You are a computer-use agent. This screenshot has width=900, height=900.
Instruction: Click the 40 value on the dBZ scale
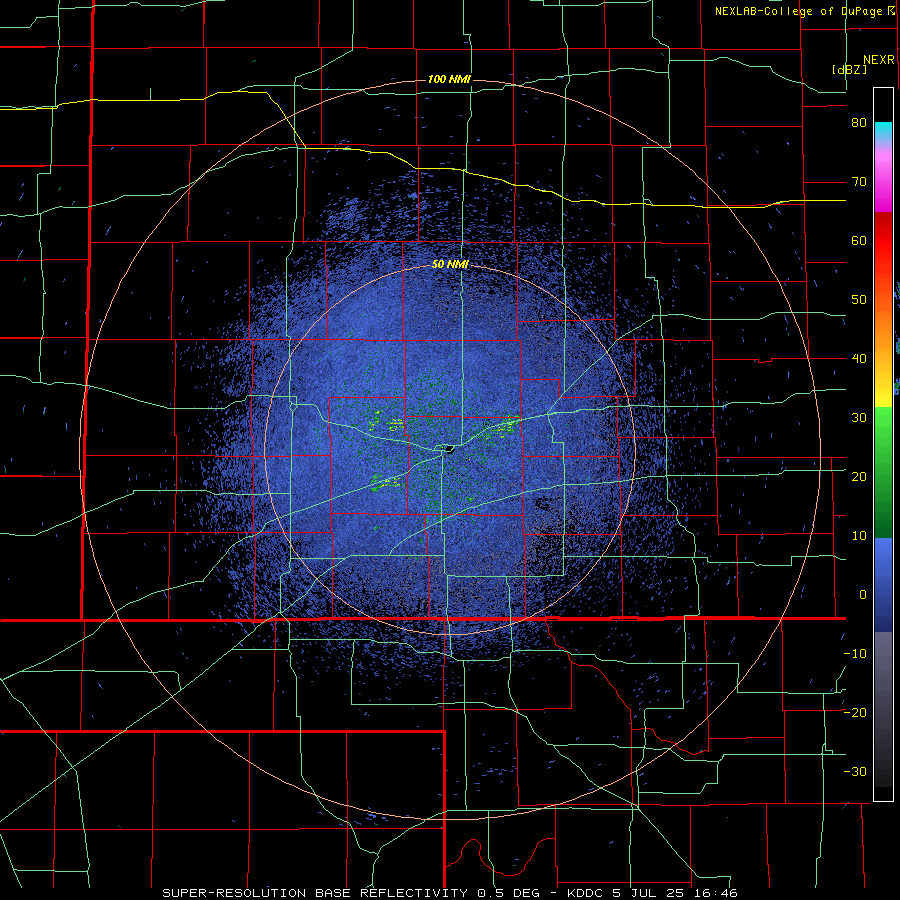[x=859, y=359]
